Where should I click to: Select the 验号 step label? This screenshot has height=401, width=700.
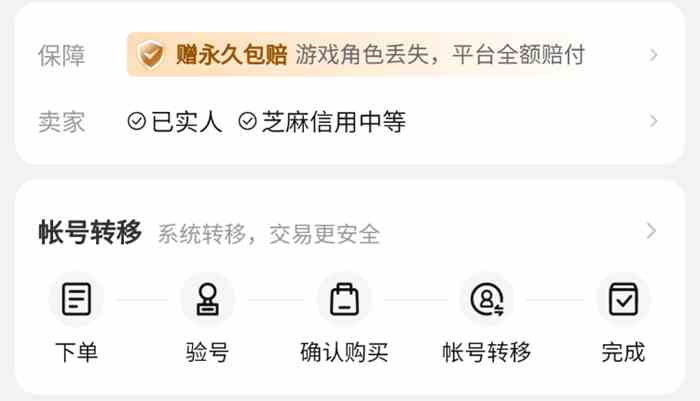coord(208,352)
